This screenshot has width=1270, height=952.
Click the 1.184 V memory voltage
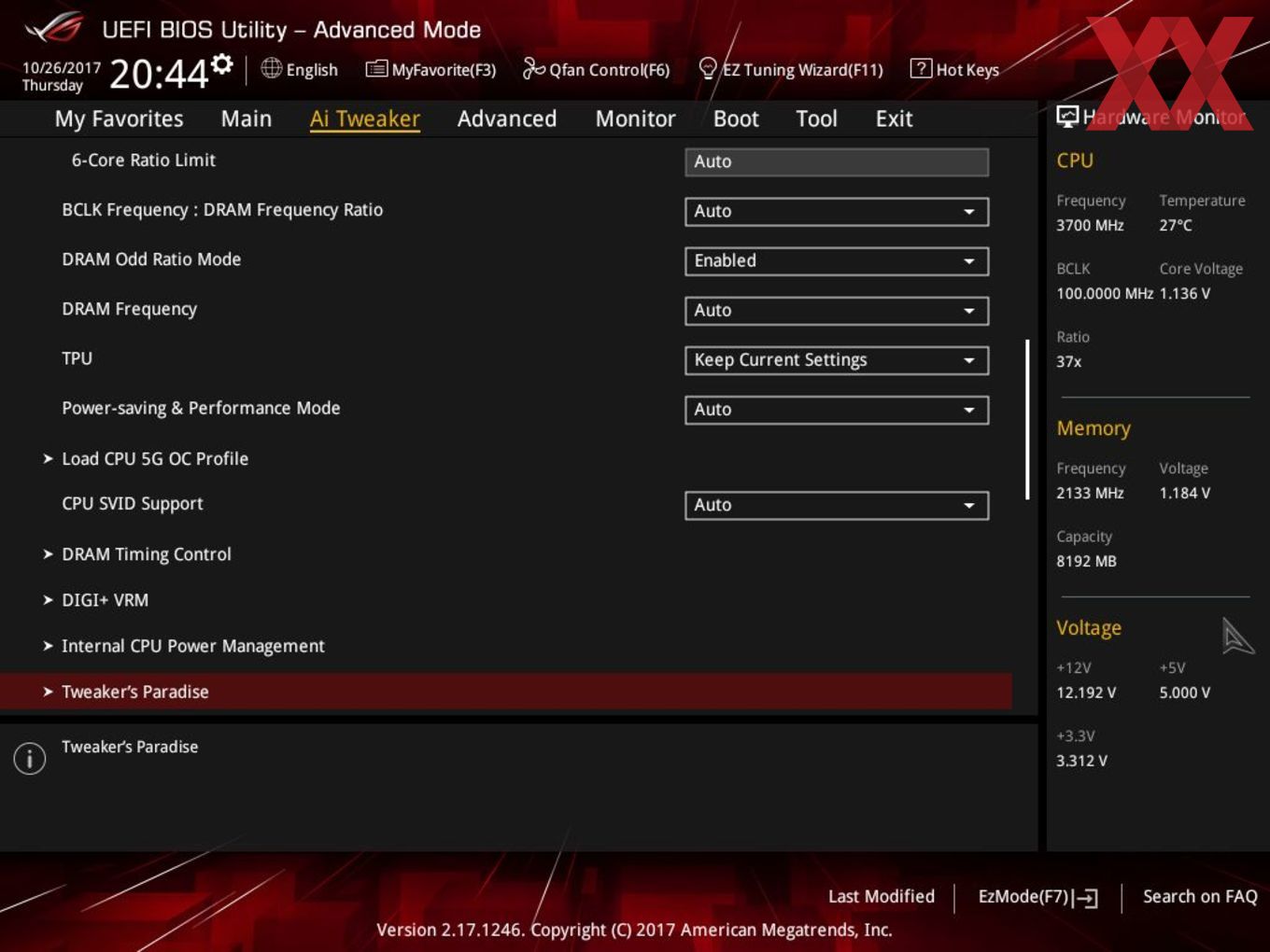tap(1184, 493)
